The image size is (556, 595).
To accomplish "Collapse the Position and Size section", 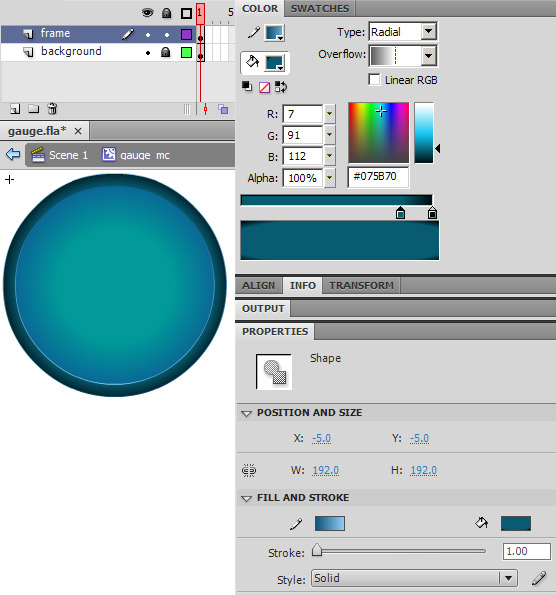I will point(247,413).
